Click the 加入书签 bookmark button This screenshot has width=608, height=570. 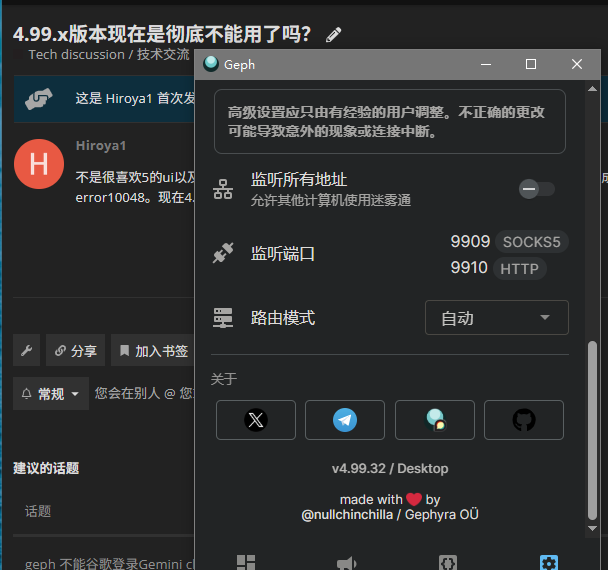click(x=152, y=351)
